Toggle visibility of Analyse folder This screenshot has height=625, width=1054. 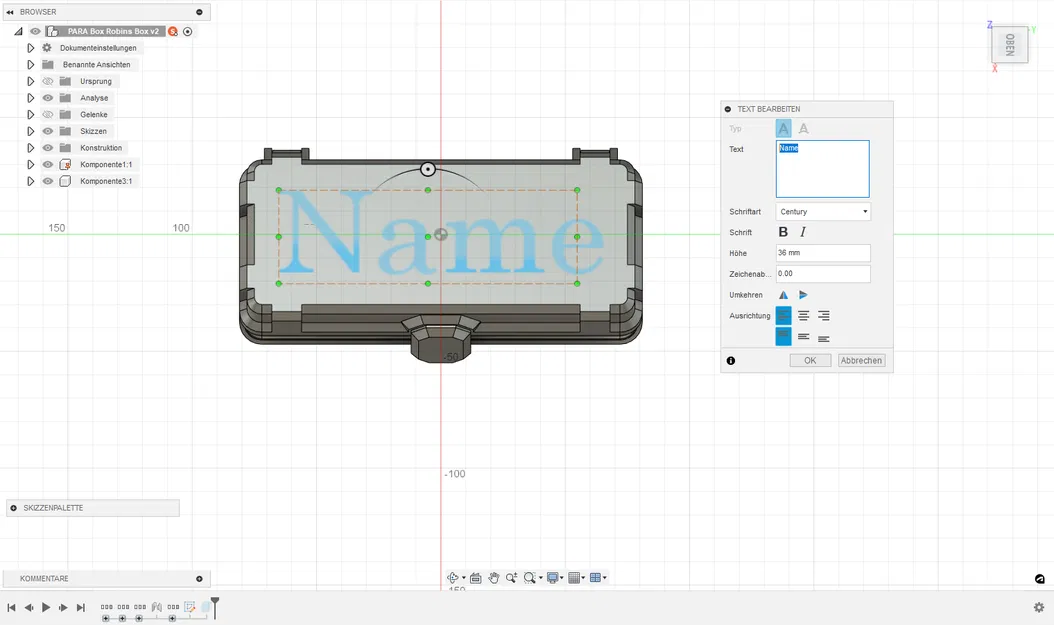coord(48,98)
